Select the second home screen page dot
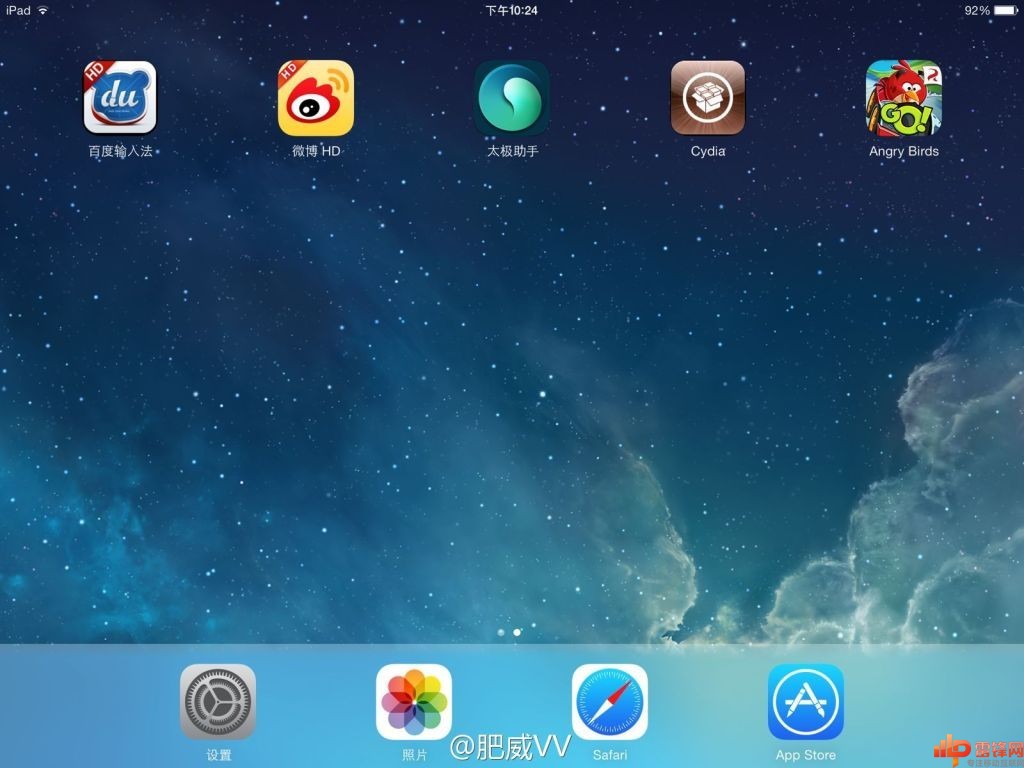 click(x=517, y=633)
